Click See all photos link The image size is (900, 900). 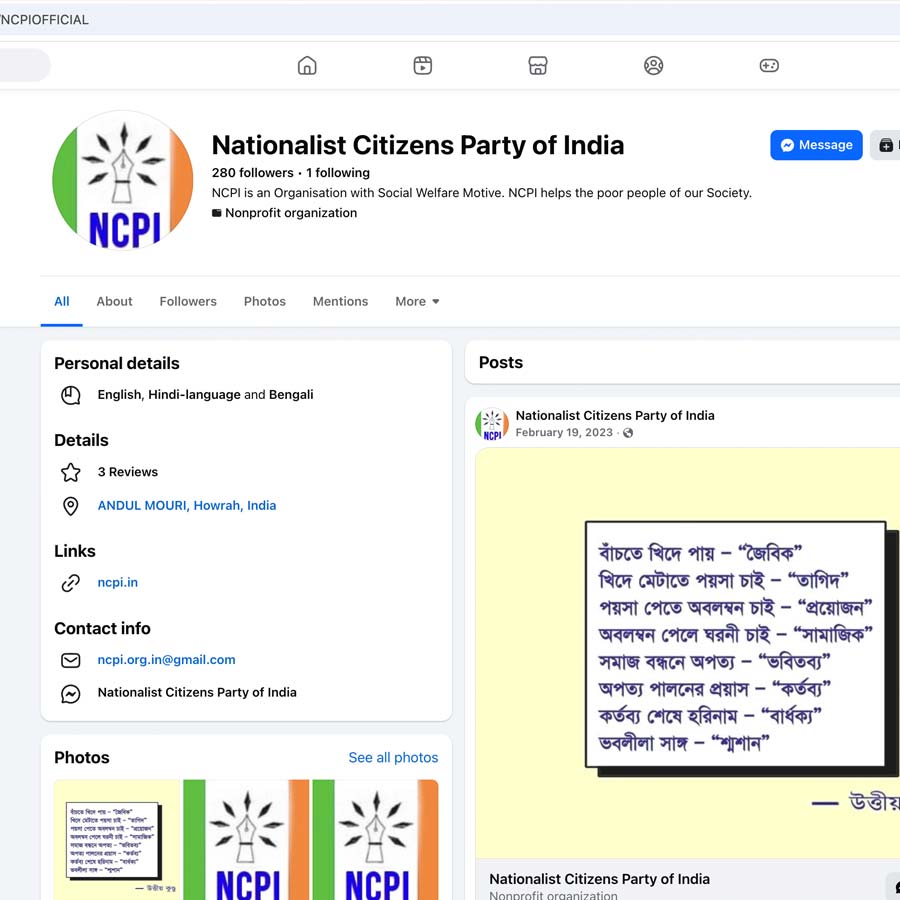tap(393, 758)
